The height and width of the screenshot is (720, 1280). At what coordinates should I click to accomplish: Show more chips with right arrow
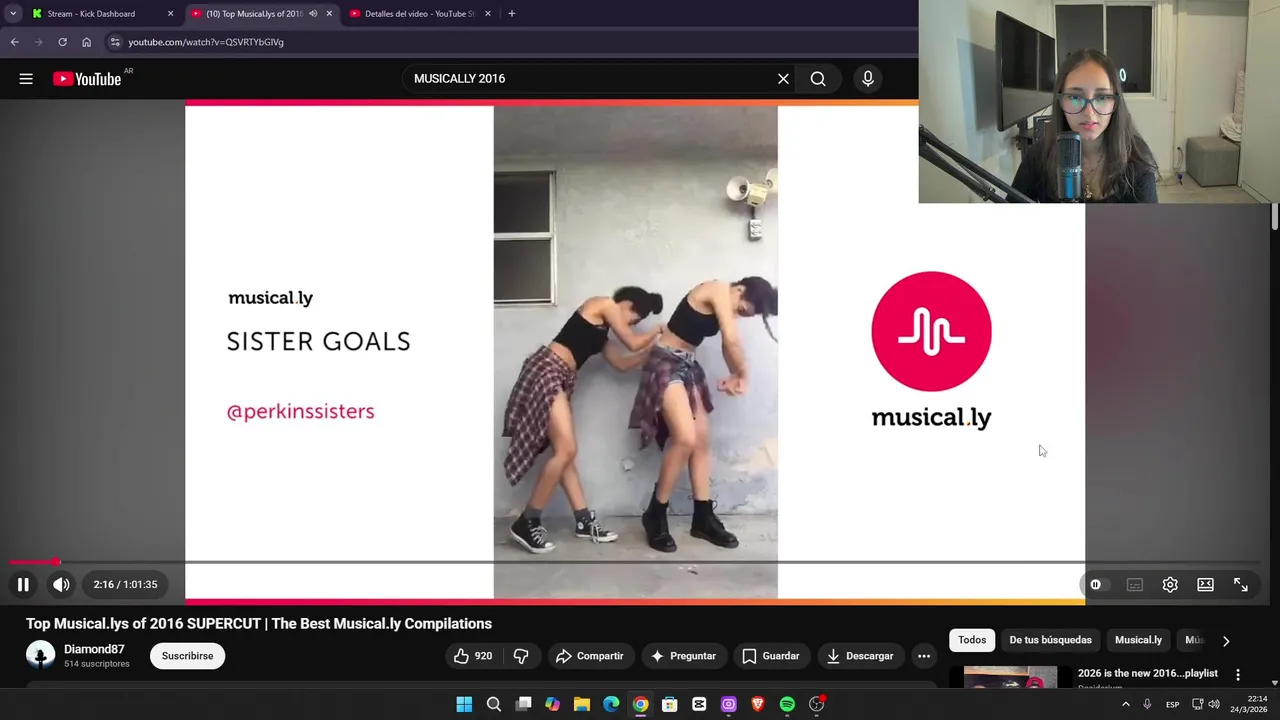(x=1226, y=640)
